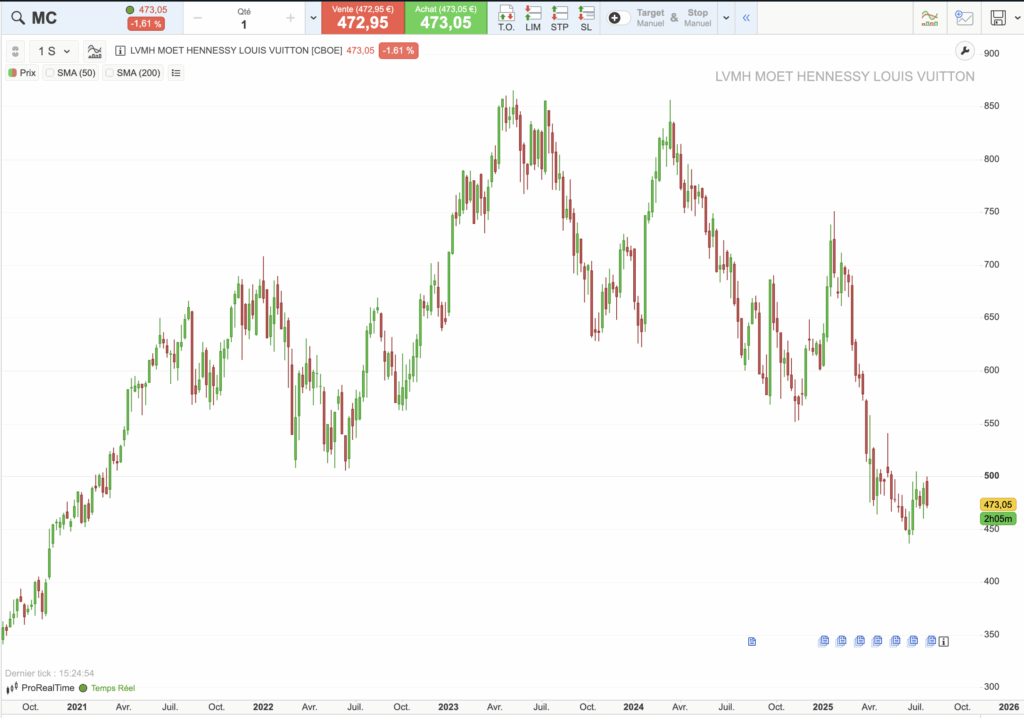The height and width of the screenshot is (718, 1024).
Task: Click the 2021 label on time axis
Action: [x=76, y=707]
